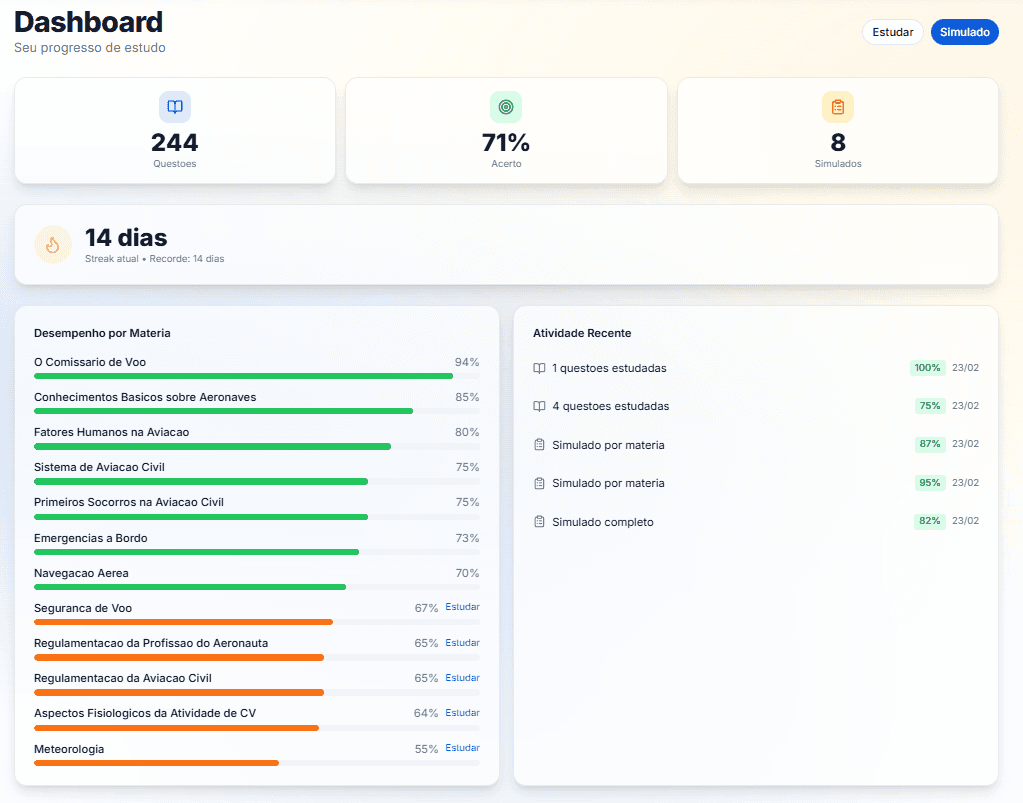Screen dimensions: 1023x803
Task: Open Estudar link for Seguranca de Voo
Action: [462, 606]
